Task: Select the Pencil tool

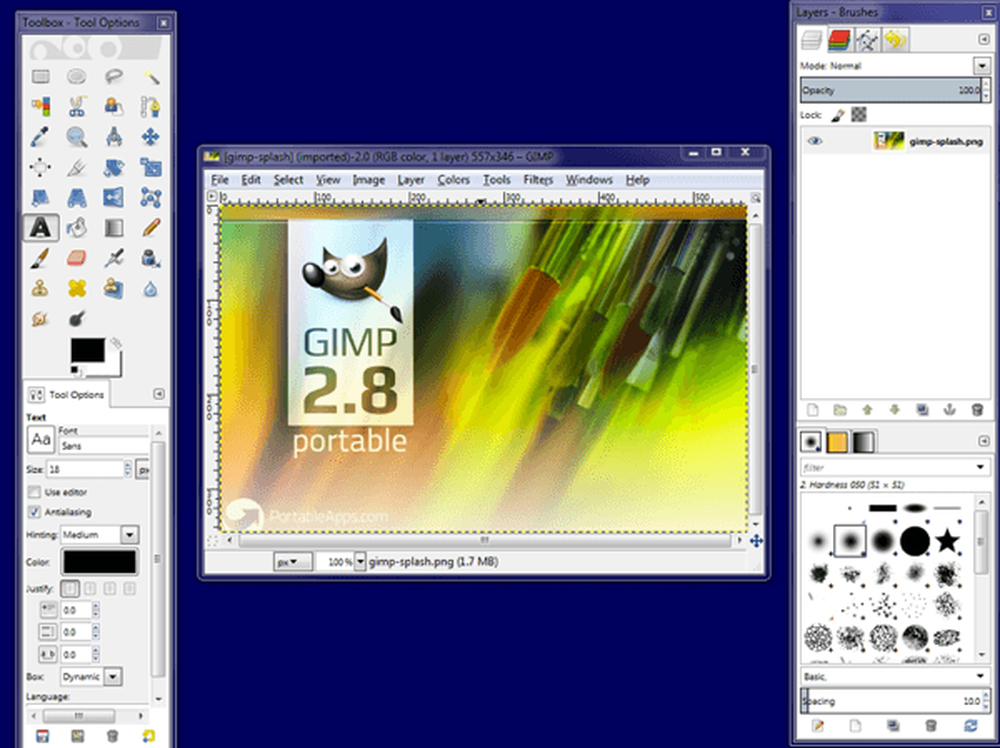Action: click(x=151, y=228)
